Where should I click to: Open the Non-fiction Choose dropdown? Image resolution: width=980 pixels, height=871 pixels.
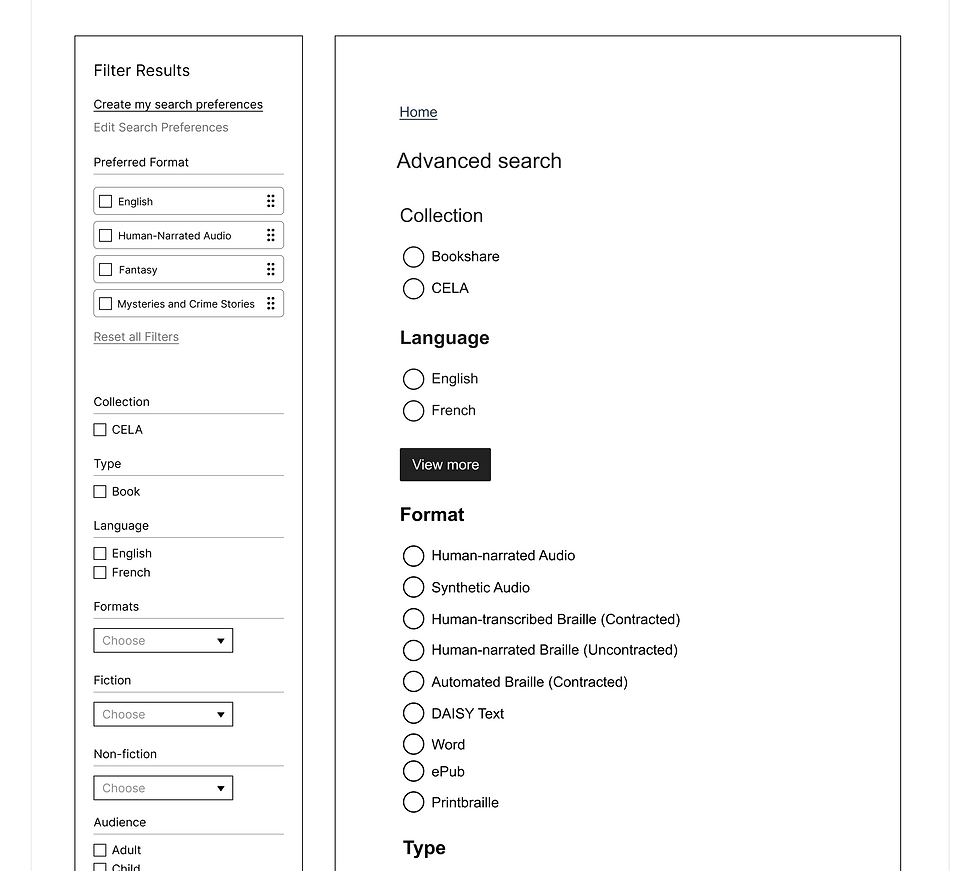162,787
